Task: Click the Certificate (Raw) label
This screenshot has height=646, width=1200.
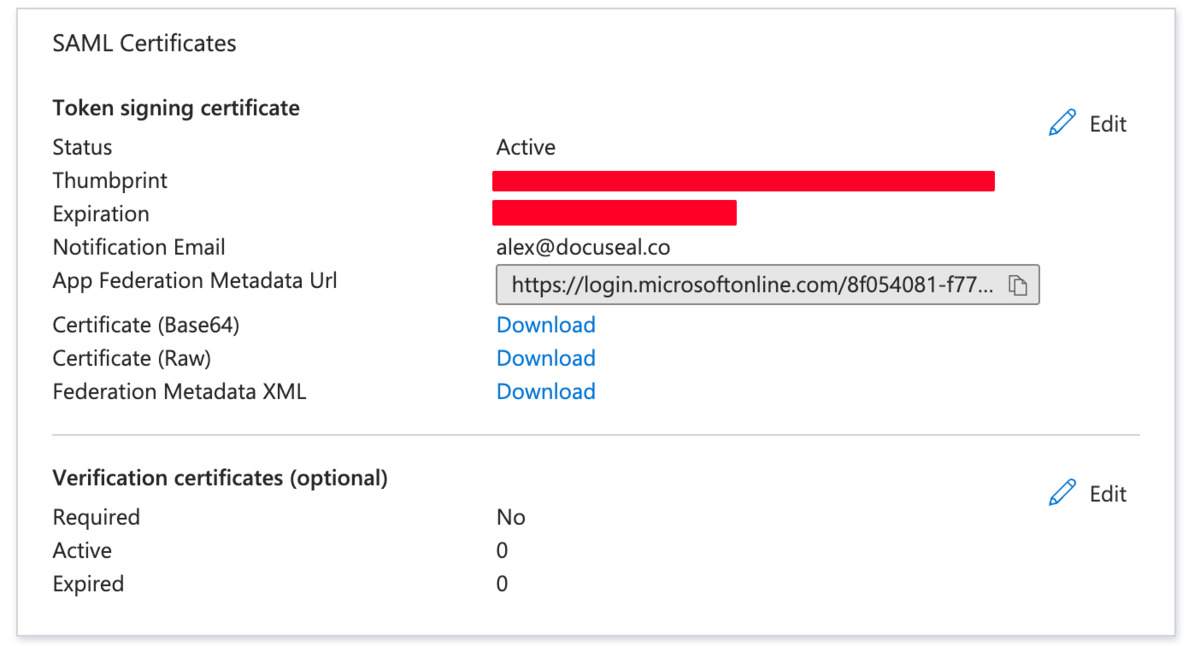Action: click(x=132, y=358)
